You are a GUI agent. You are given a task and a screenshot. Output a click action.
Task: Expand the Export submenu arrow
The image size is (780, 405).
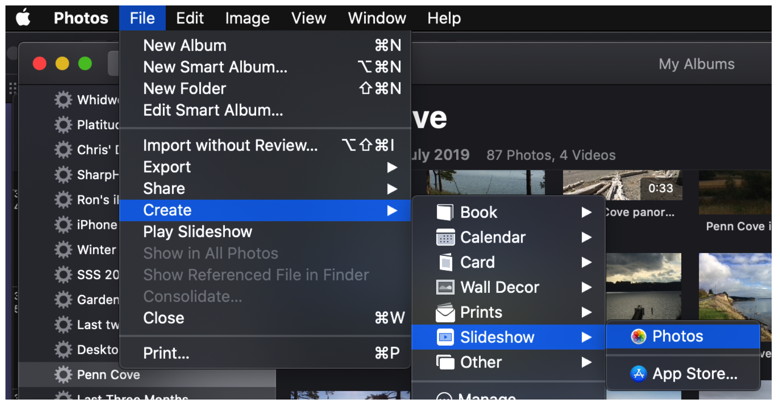click(392, 168)
